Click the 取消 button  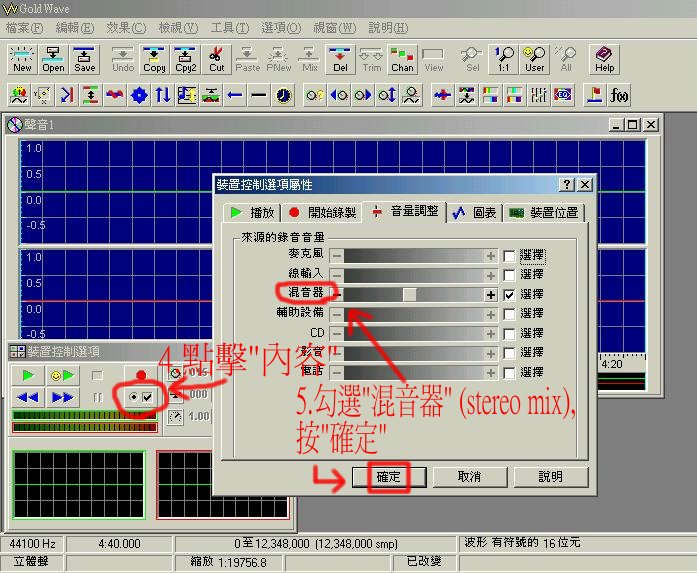[x=469, y=477]
